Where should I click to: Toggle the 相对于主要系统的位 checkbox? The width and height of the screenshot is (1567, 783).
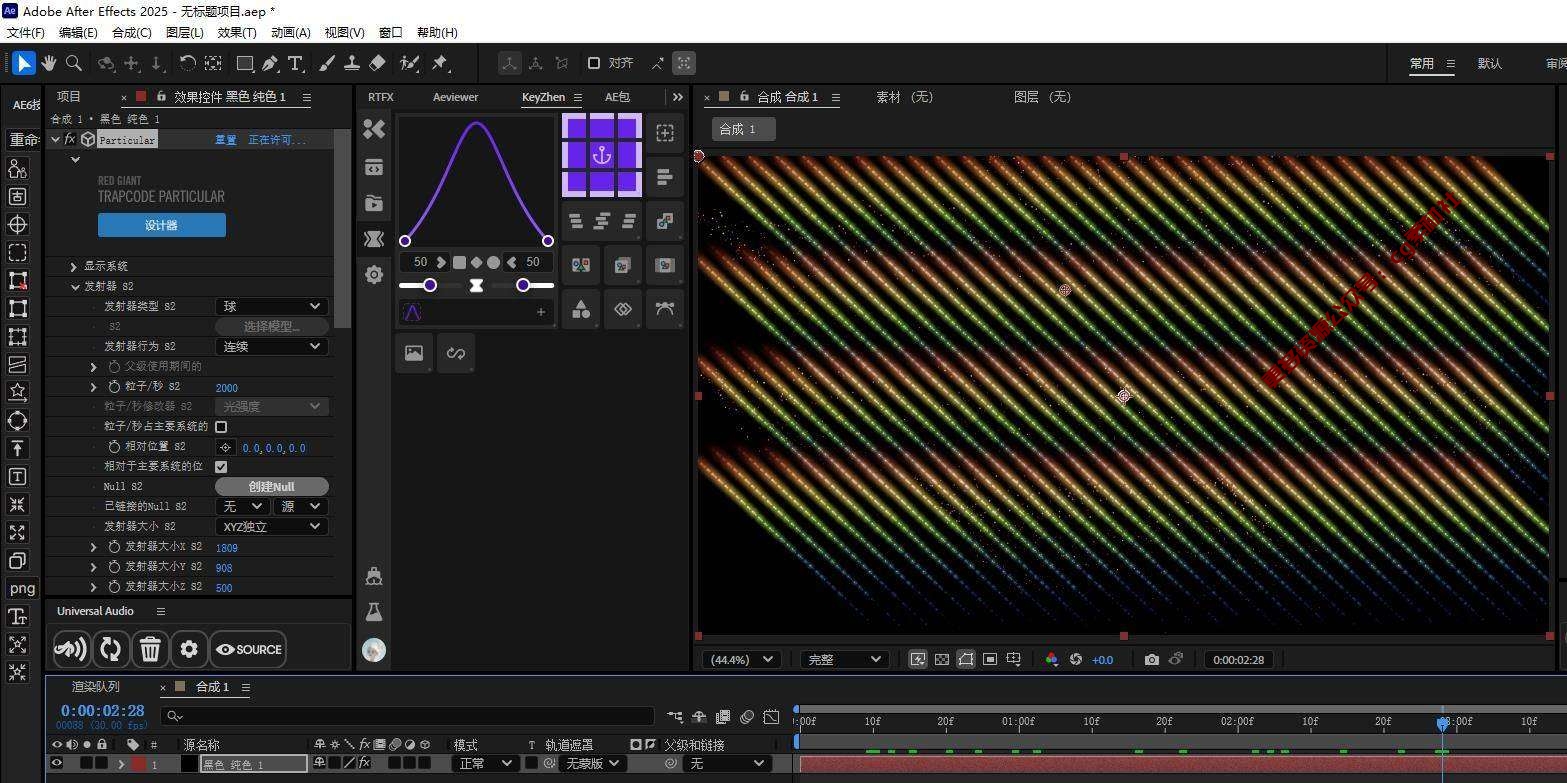coord(221,466)
